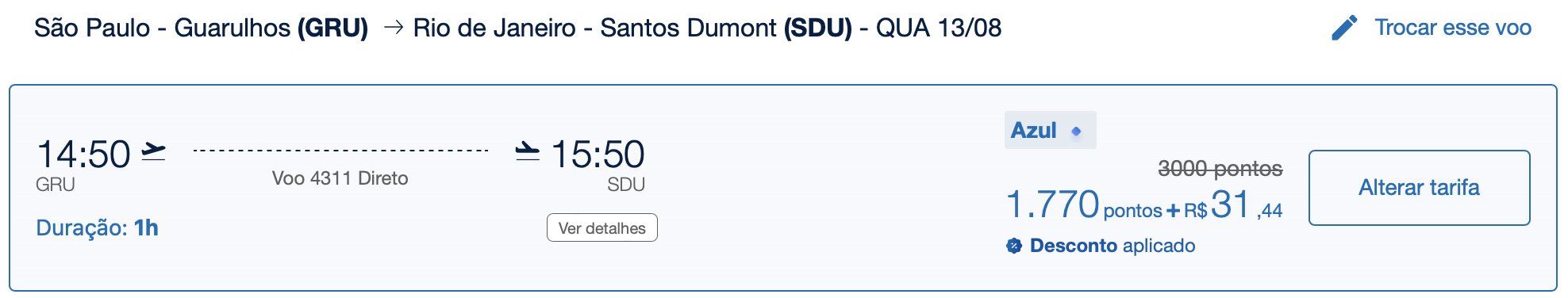Click the 14:50 departure time
Screen dimensions: 1568x298
[83, 154]
